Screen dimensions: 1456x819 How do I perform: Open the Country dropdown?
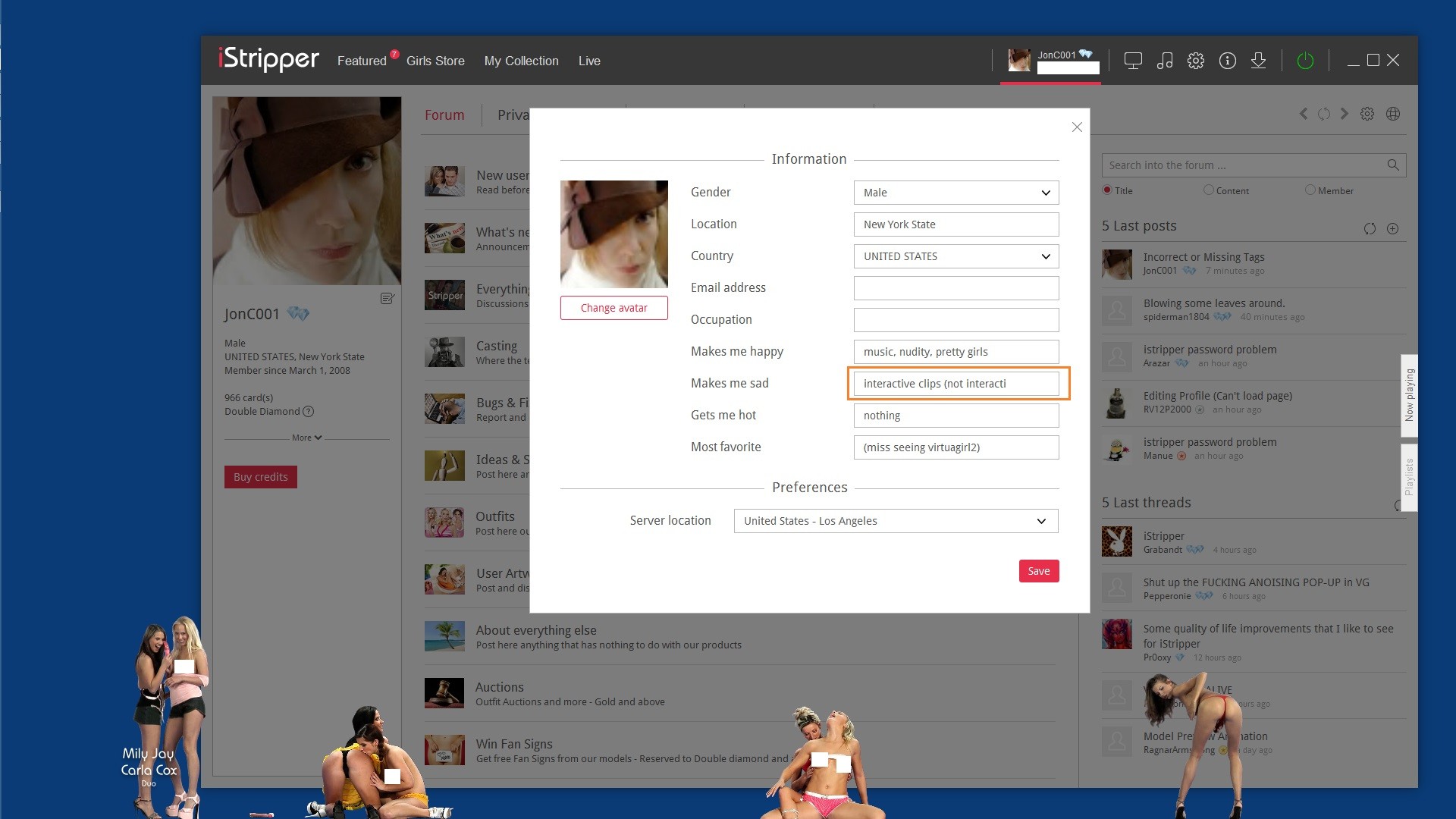click(955, 256)
